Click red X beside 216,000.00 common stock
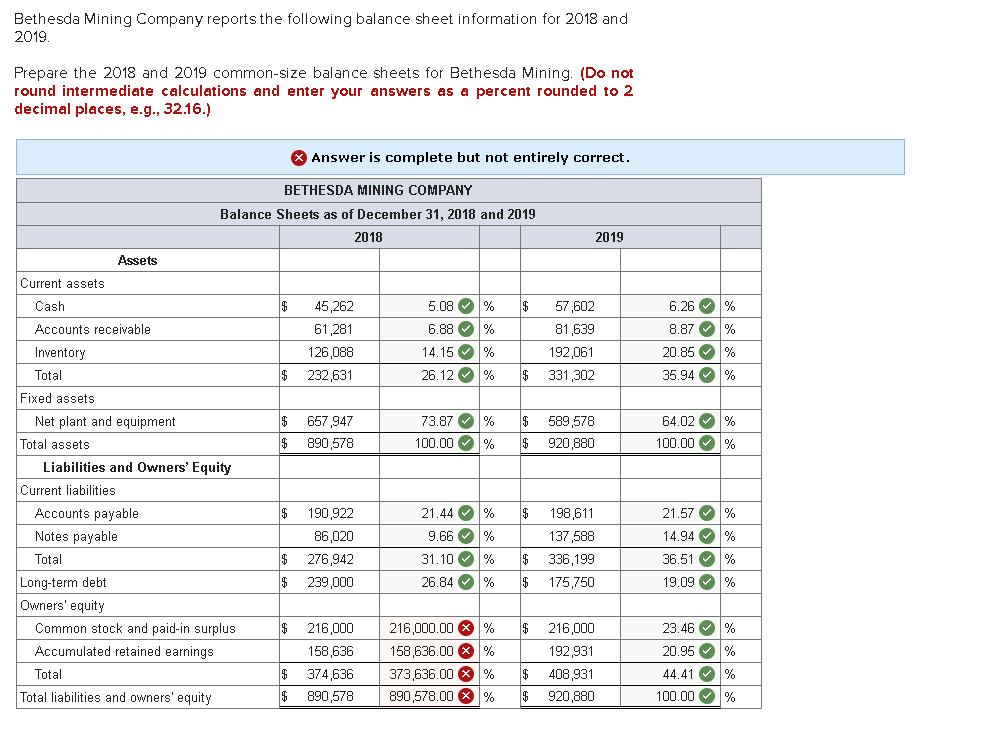This screenshot has width=984, height=734. click(466, 628)
